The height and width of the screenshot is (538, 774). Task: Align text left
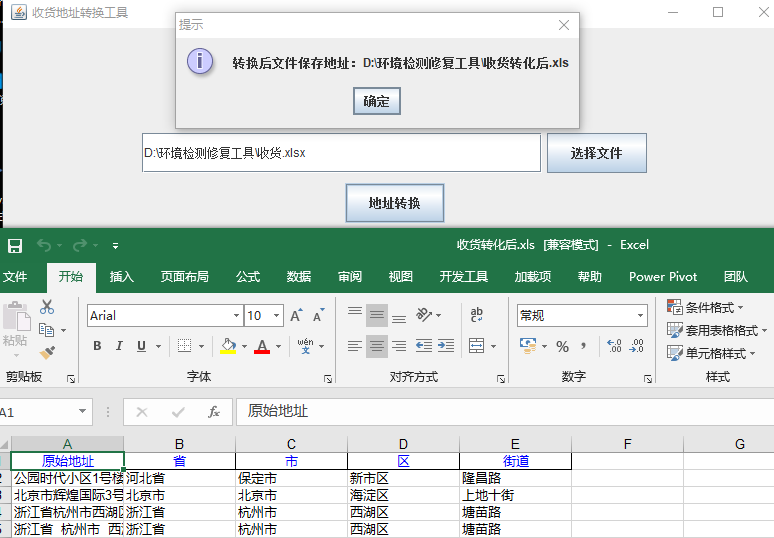pos(354,346)
